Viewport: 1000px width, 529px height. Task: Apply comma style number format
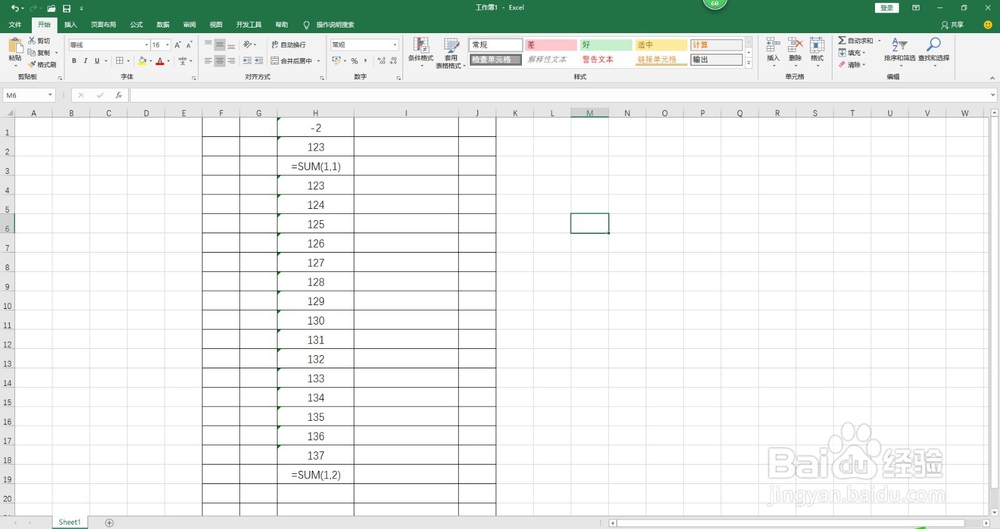point(365,61)
